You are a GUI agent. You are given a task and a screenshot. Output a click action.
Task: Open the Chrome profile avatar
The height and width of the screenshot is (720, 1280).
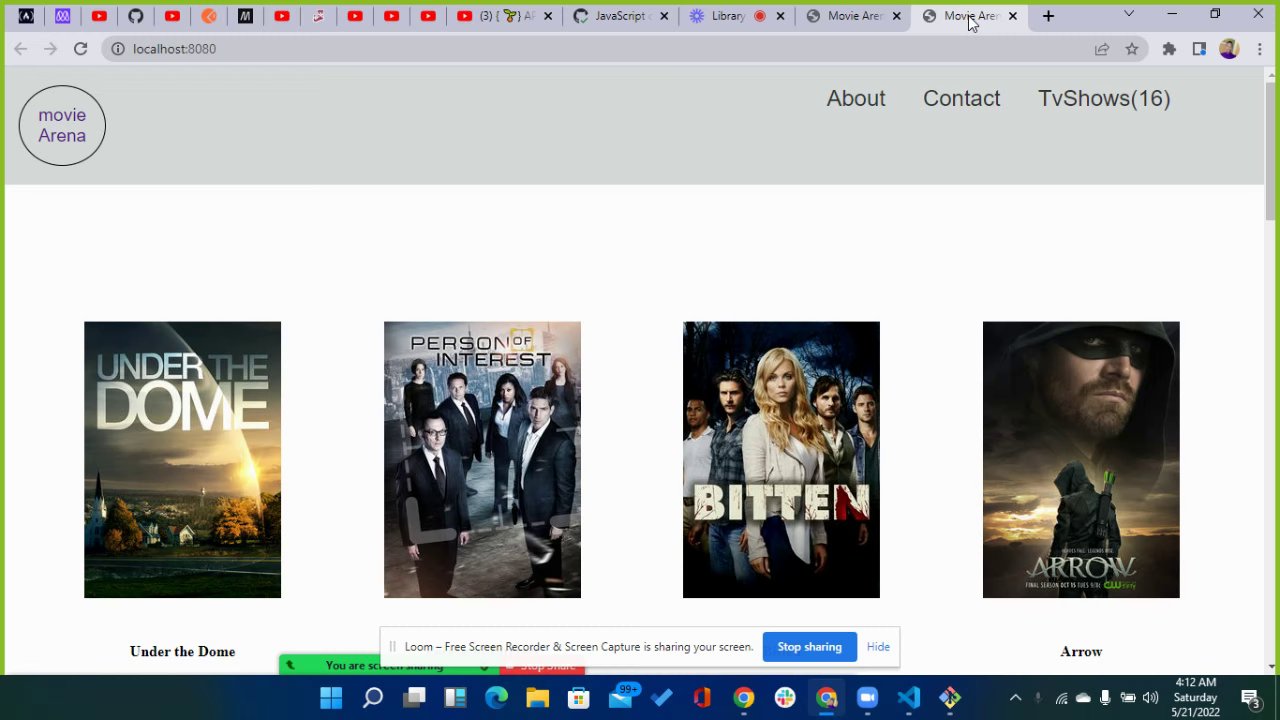[1229, 49]
